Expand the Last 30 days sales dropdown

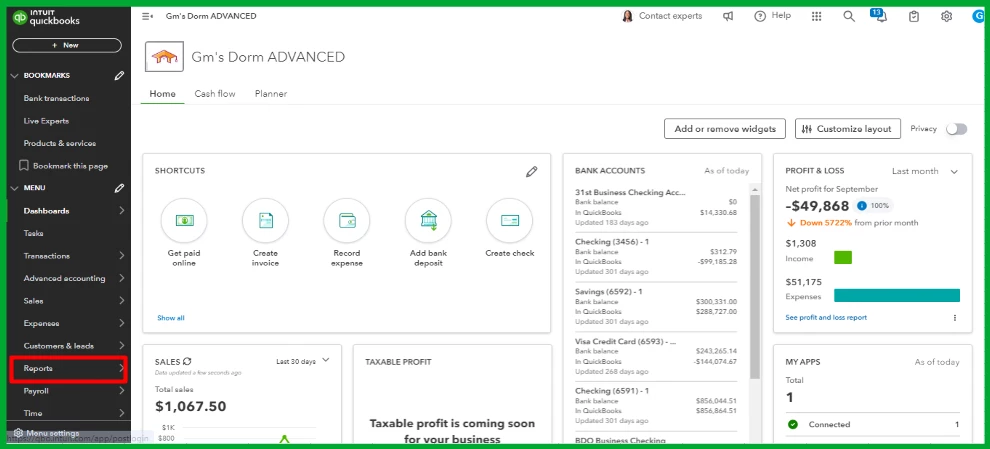tap(303, 361)
